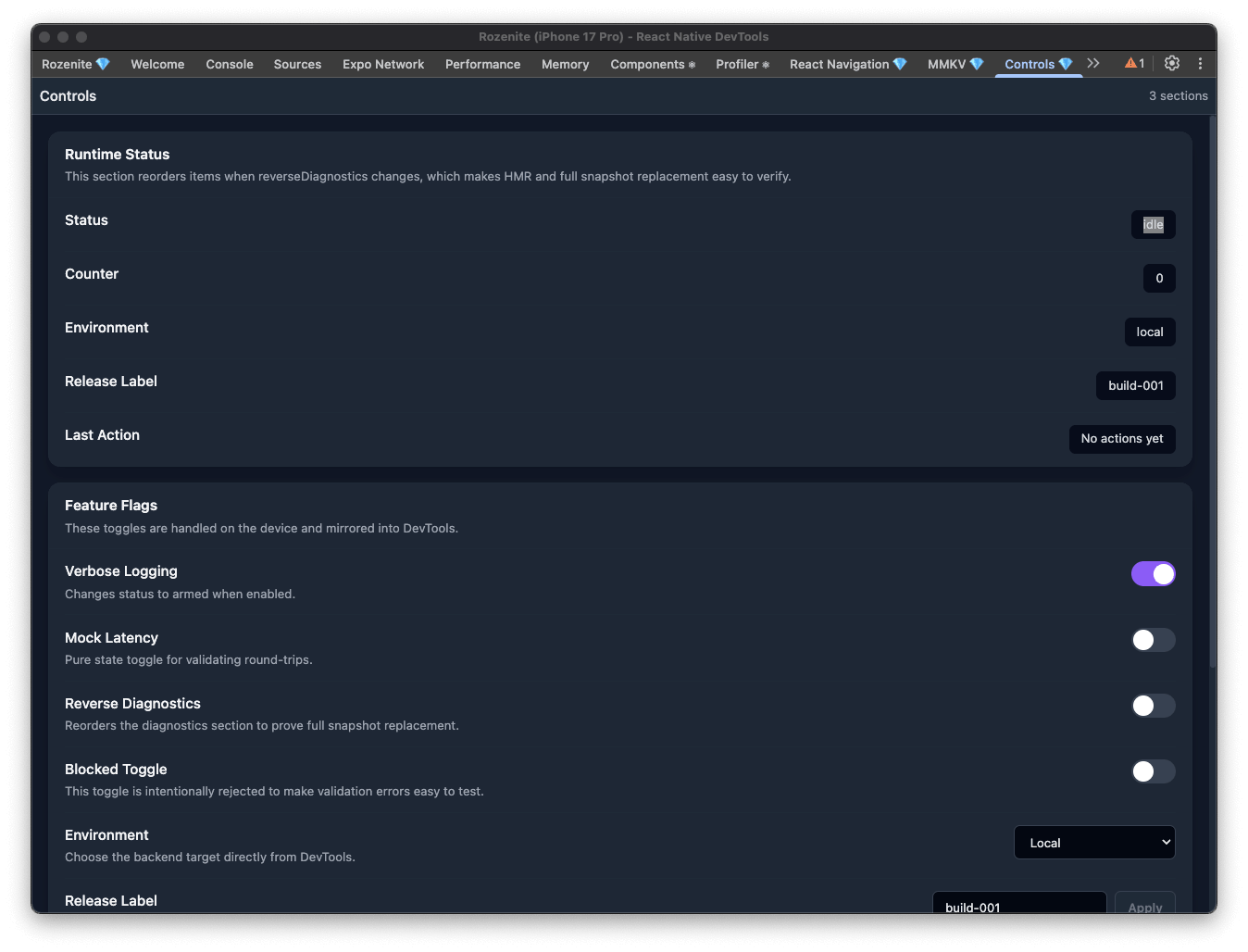Open the three-dot customize menu
Screen dimensions: 1248x952
tap(1200, 64)
